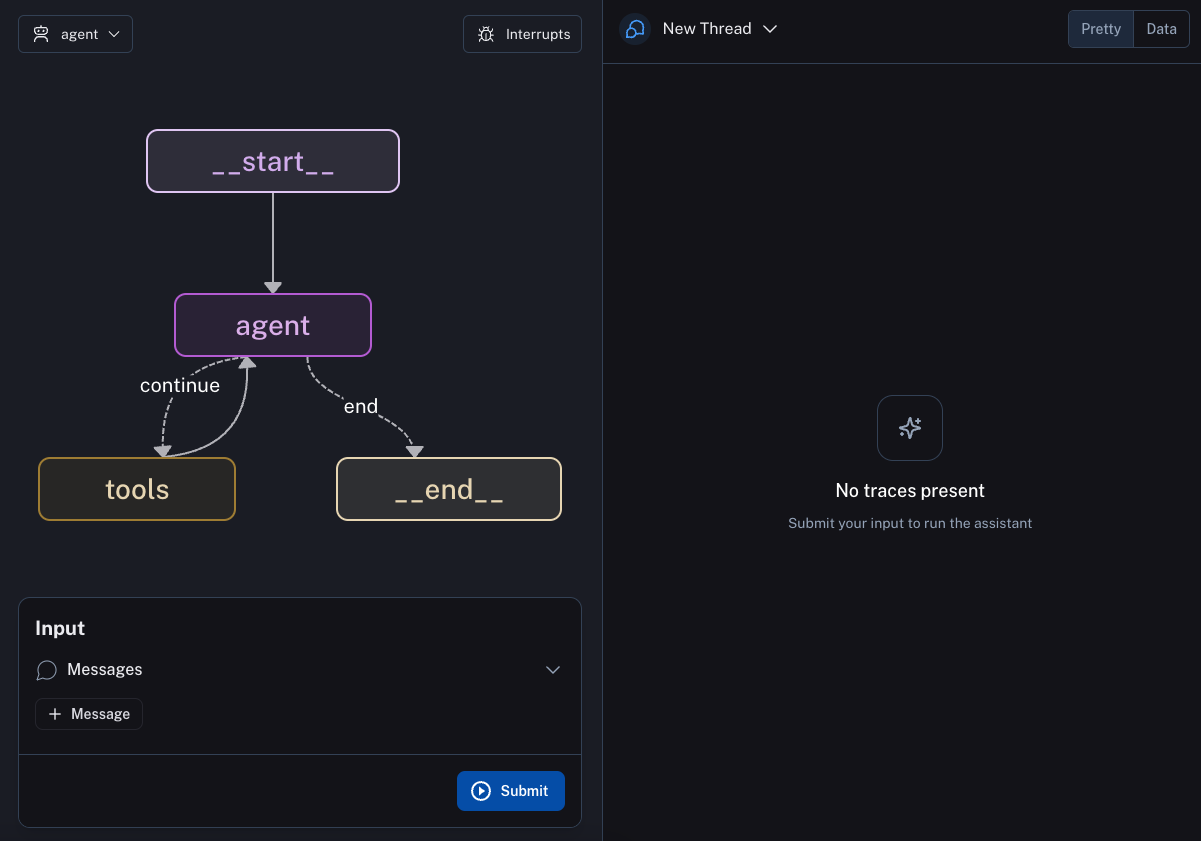Click the Messages speech bubble icon
1201x841 pixels.
tap(46, 670)
